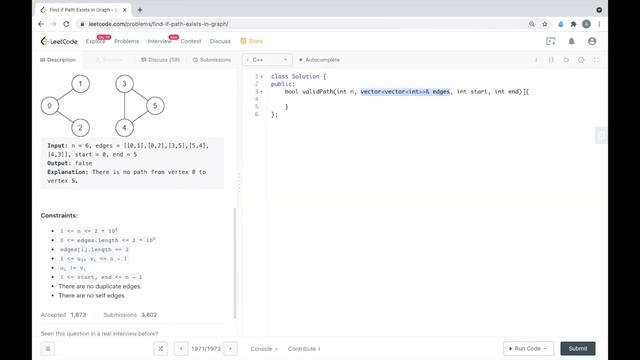Click the browser address bar URL
Viewport: 640px width, 360px height.
(x=158, y=24)
